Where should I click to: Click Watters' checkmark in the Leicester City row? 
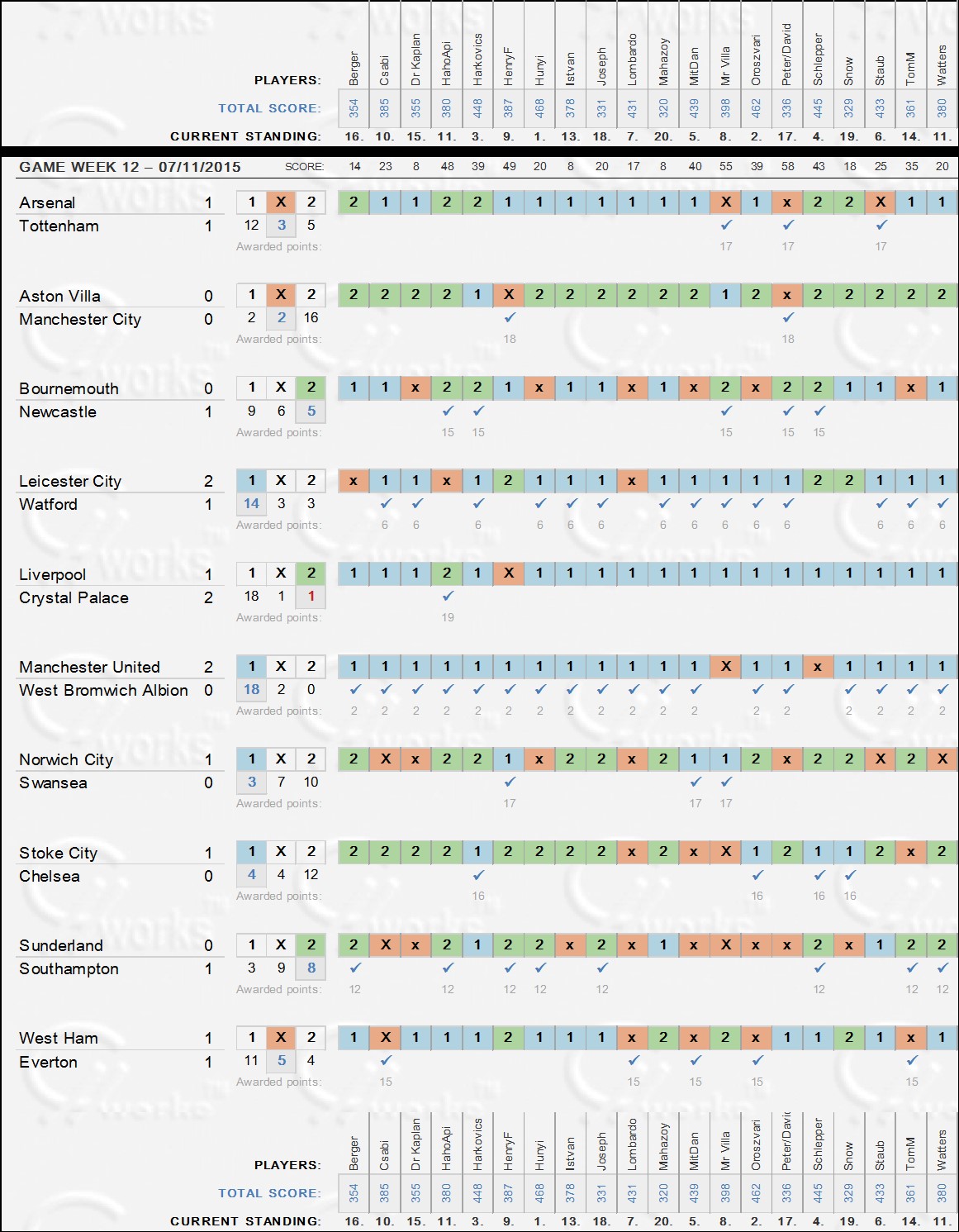(942, 503)
